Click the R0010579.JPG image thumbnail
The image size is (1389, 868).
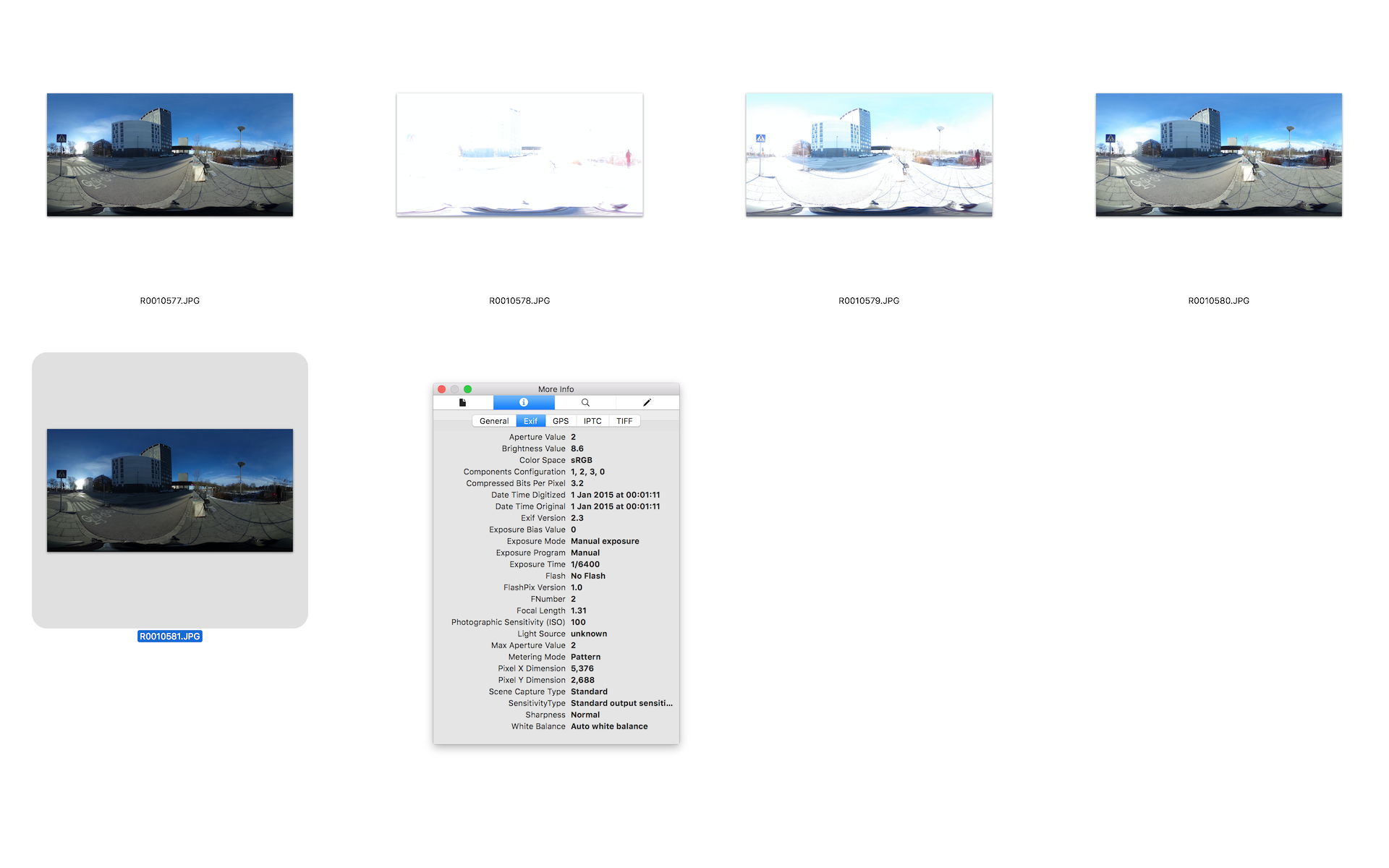point(869,155)
